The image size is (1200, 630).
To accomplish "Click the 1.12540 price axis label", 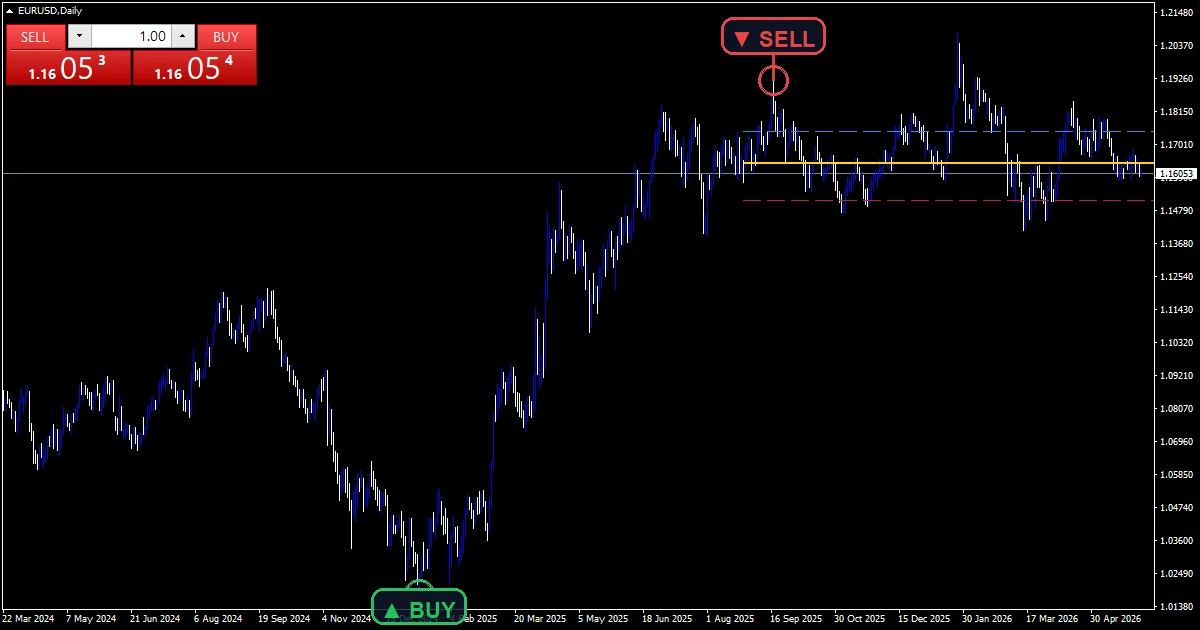I will 1177,277.
